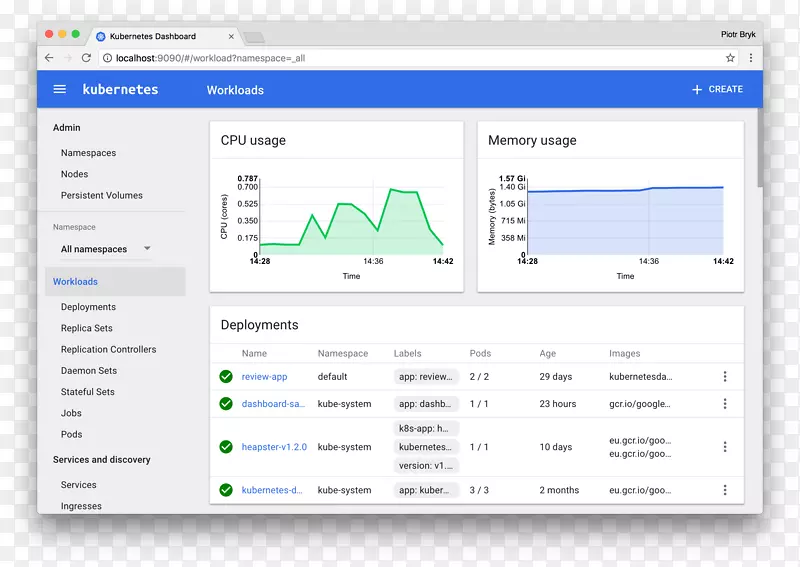Go to Deployments in the sidebar
Viewport: 800px width, 567px height.
click(88, 307)
